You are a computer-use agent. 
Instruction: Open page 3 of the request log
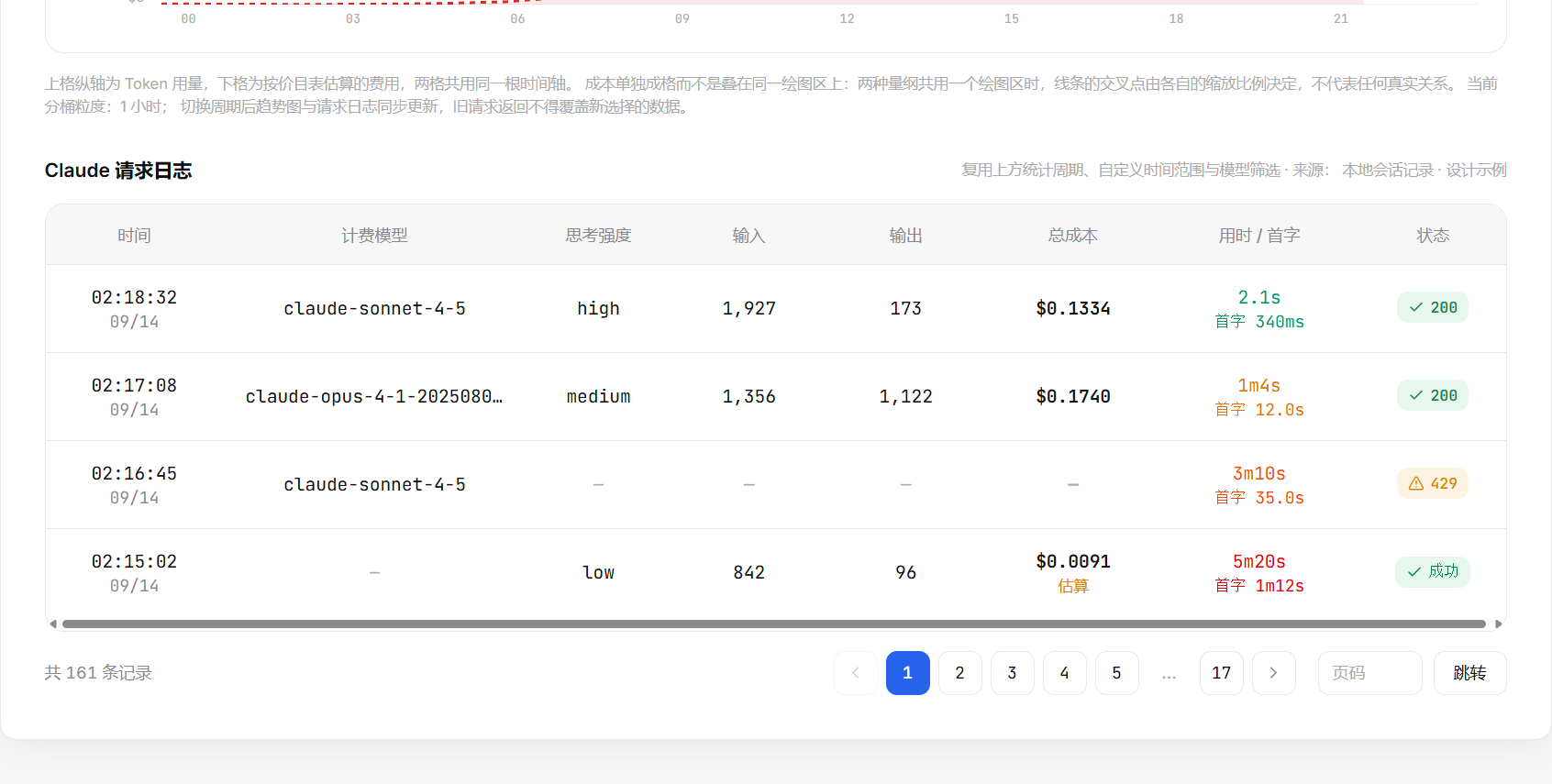(x=1013, y=673)
